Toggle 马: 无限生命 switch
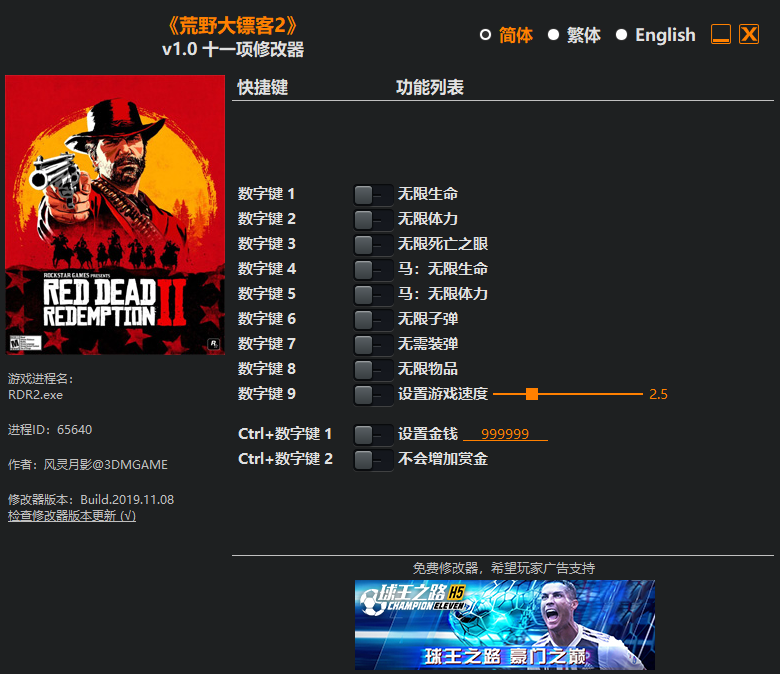The width and height of the screenshot is (780, 674). click(373, 270)
